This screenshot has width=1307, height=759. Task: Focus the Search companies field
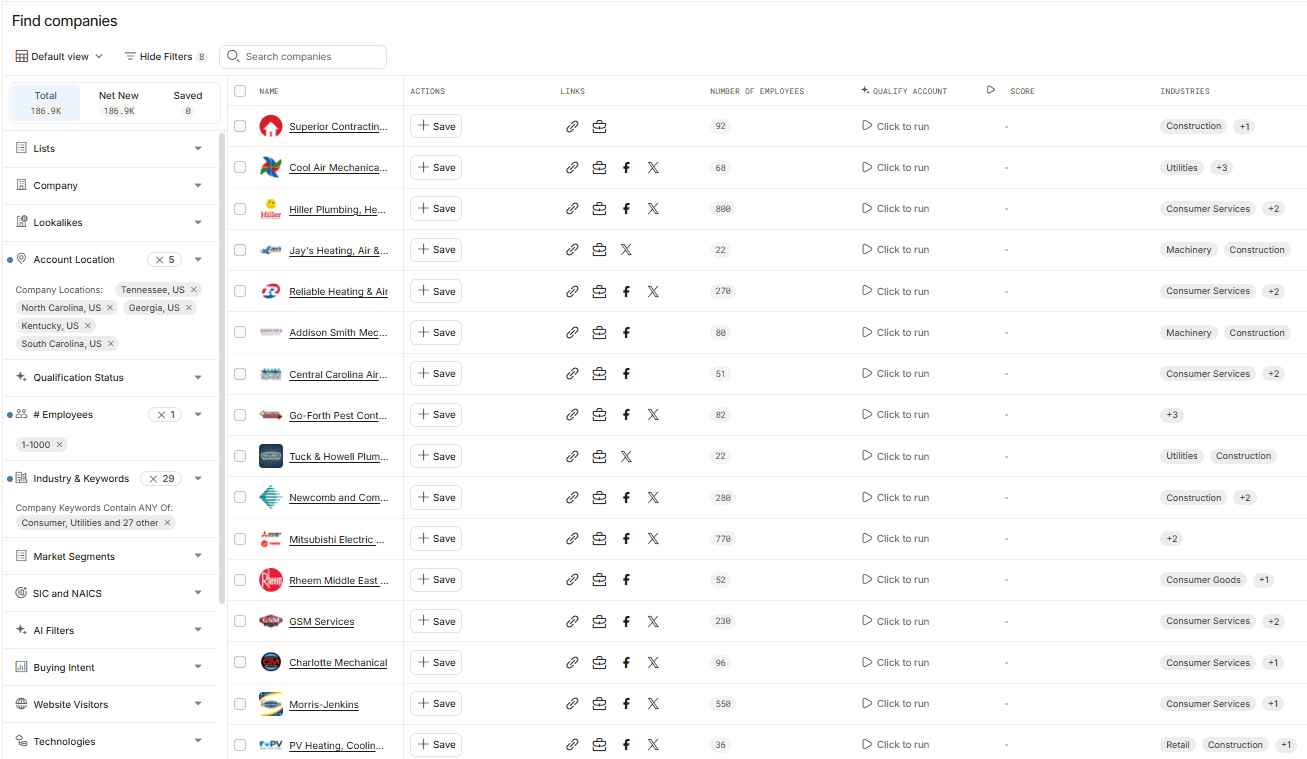[x=303, y=57]
